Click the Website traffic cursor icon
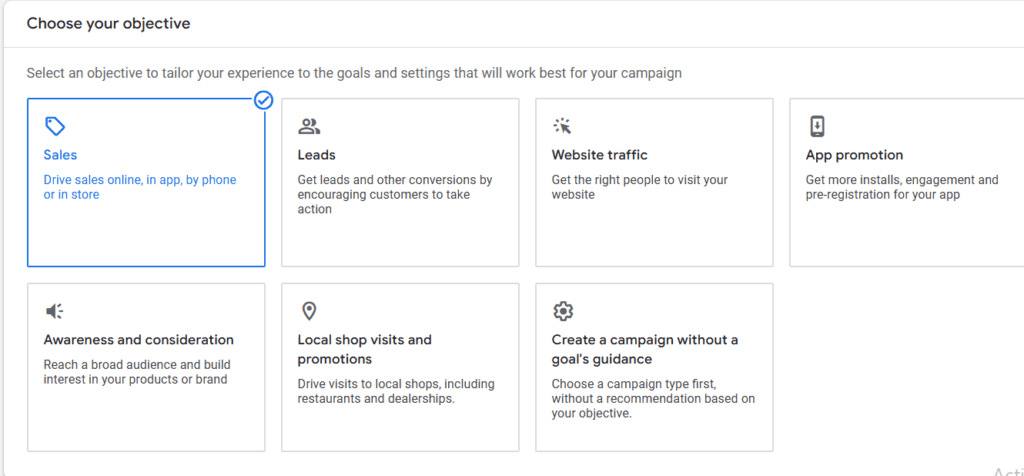 562,126
